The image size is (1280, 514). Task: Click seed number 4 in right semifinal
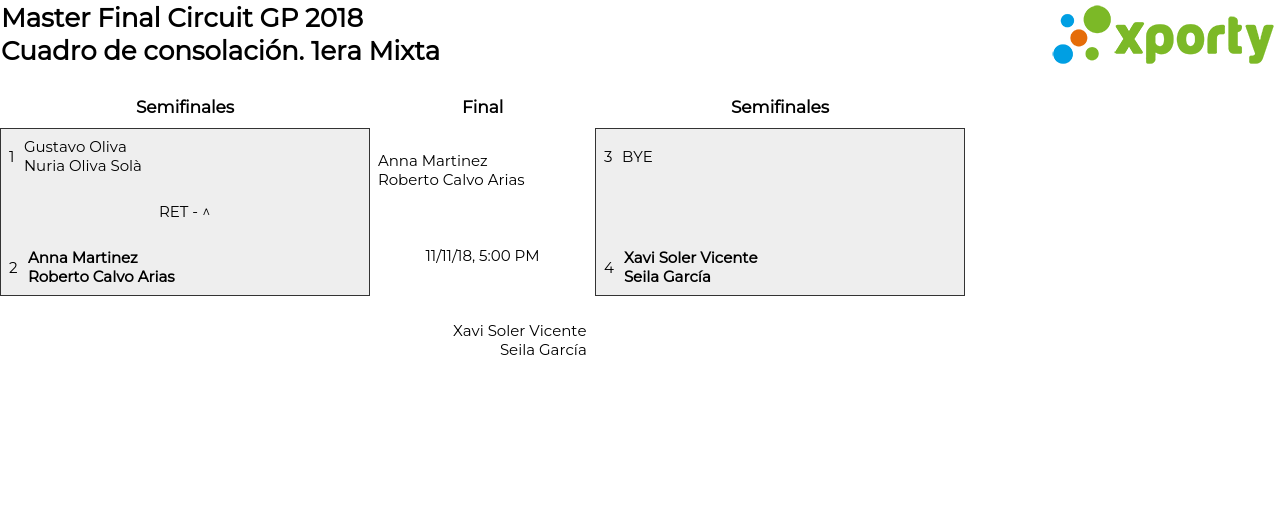609,268
